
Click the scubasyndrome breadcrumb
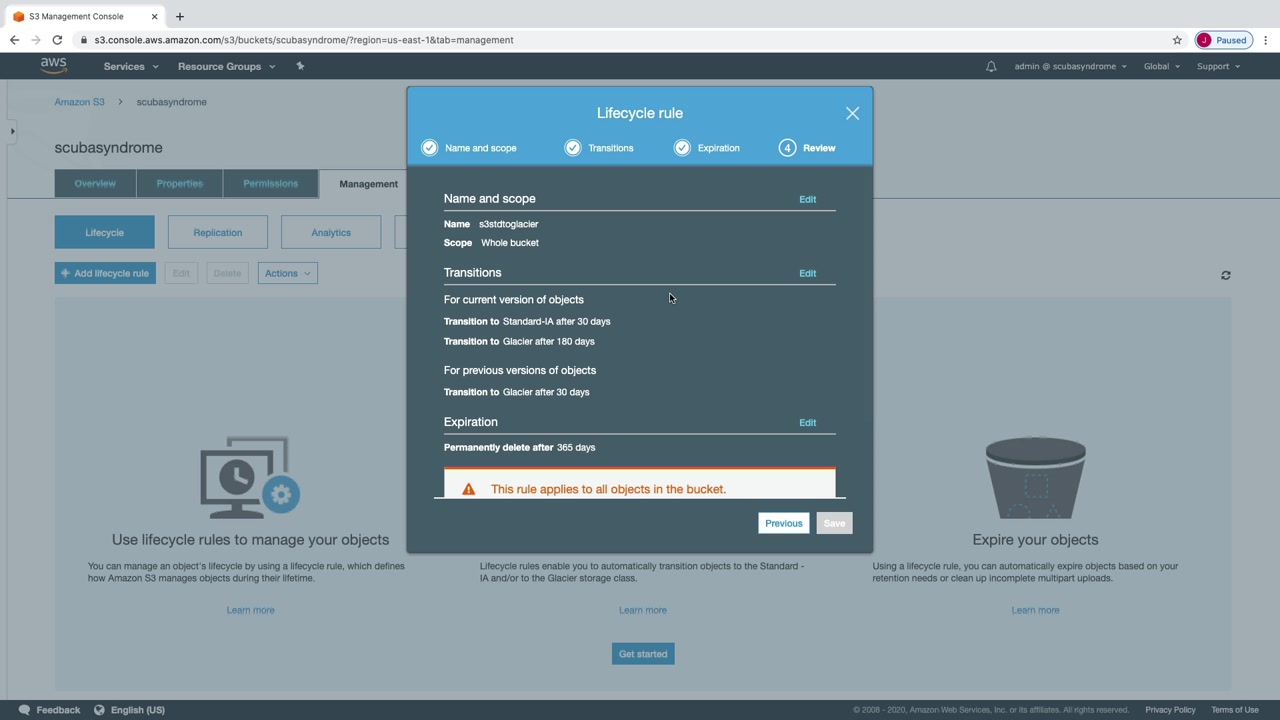click(x=171, y=102)
